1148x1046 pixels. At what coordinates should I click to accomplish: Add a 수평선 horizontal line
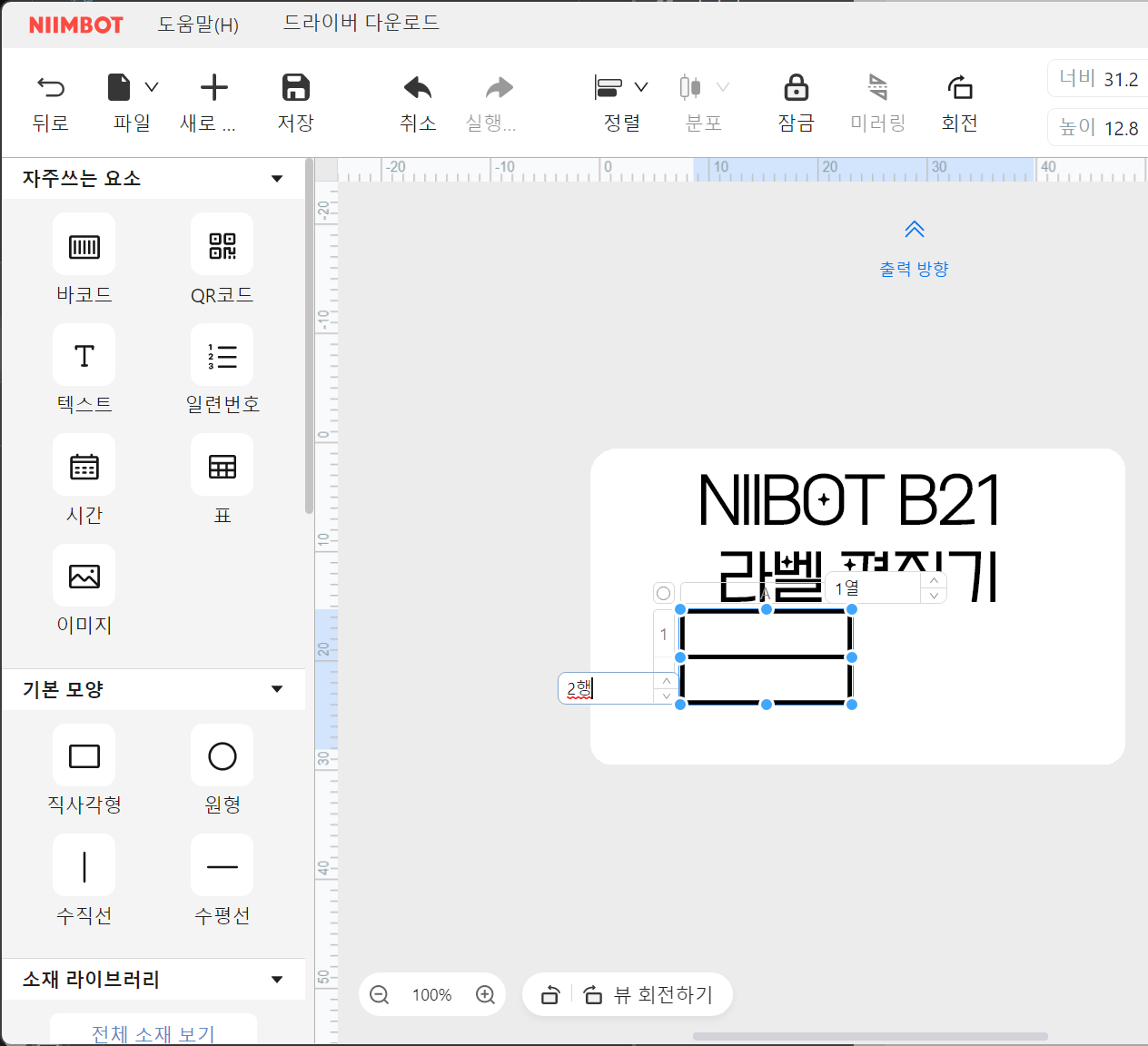click(x=223, y=865)
